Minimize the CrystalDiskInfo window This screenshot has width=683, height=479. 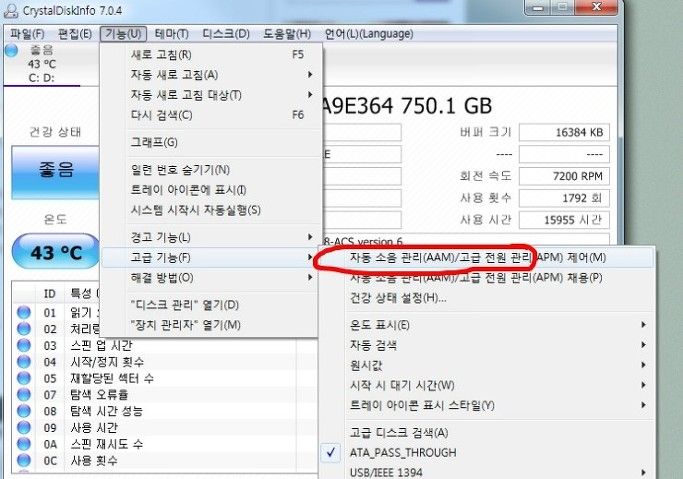tap(538, 7)
